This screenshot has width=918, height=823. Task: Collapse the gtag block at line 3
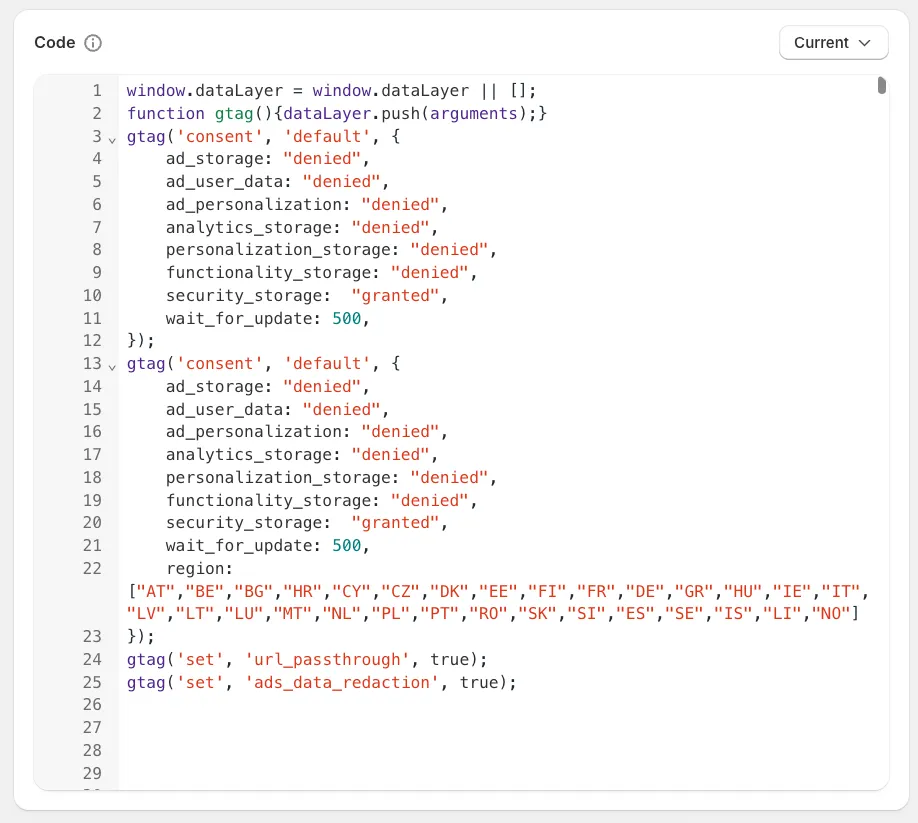(x=112, y=140)
